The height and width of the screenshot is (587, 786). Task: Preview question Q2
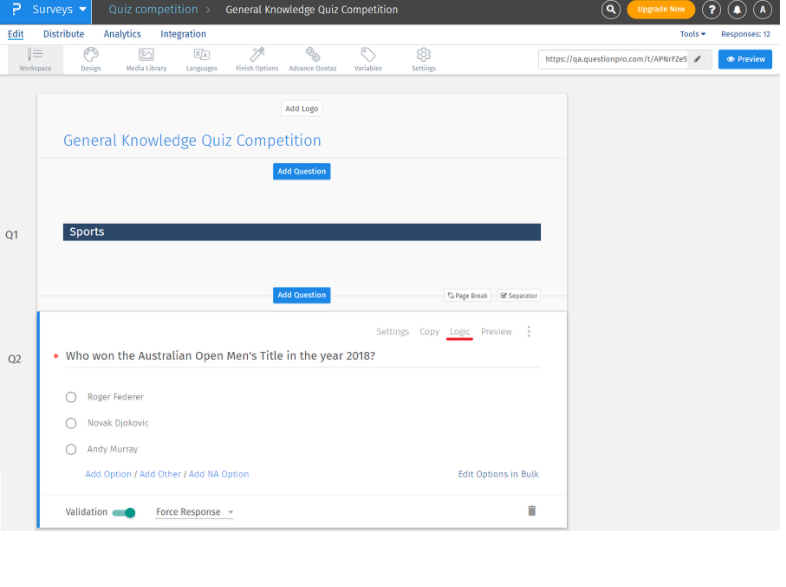click(x=496, y=331)
